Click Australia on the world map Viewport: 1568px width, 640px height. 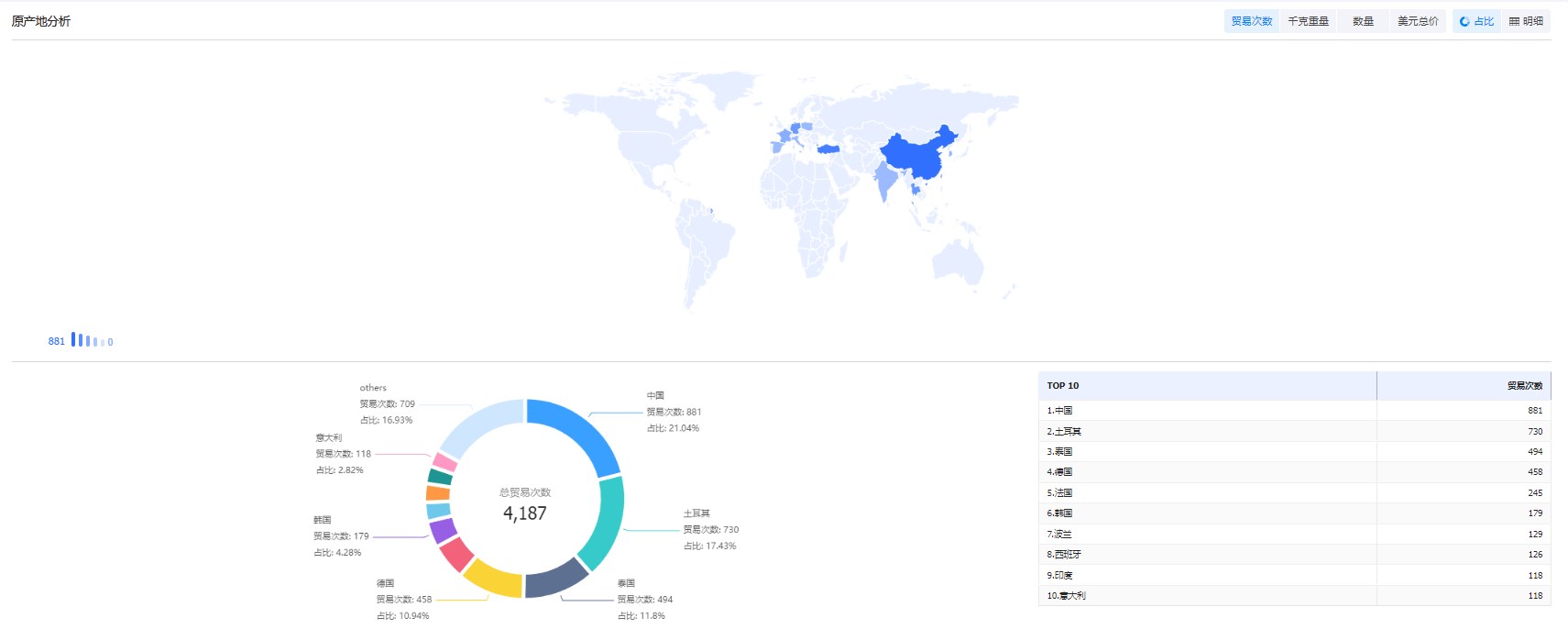tap(958, 261)
